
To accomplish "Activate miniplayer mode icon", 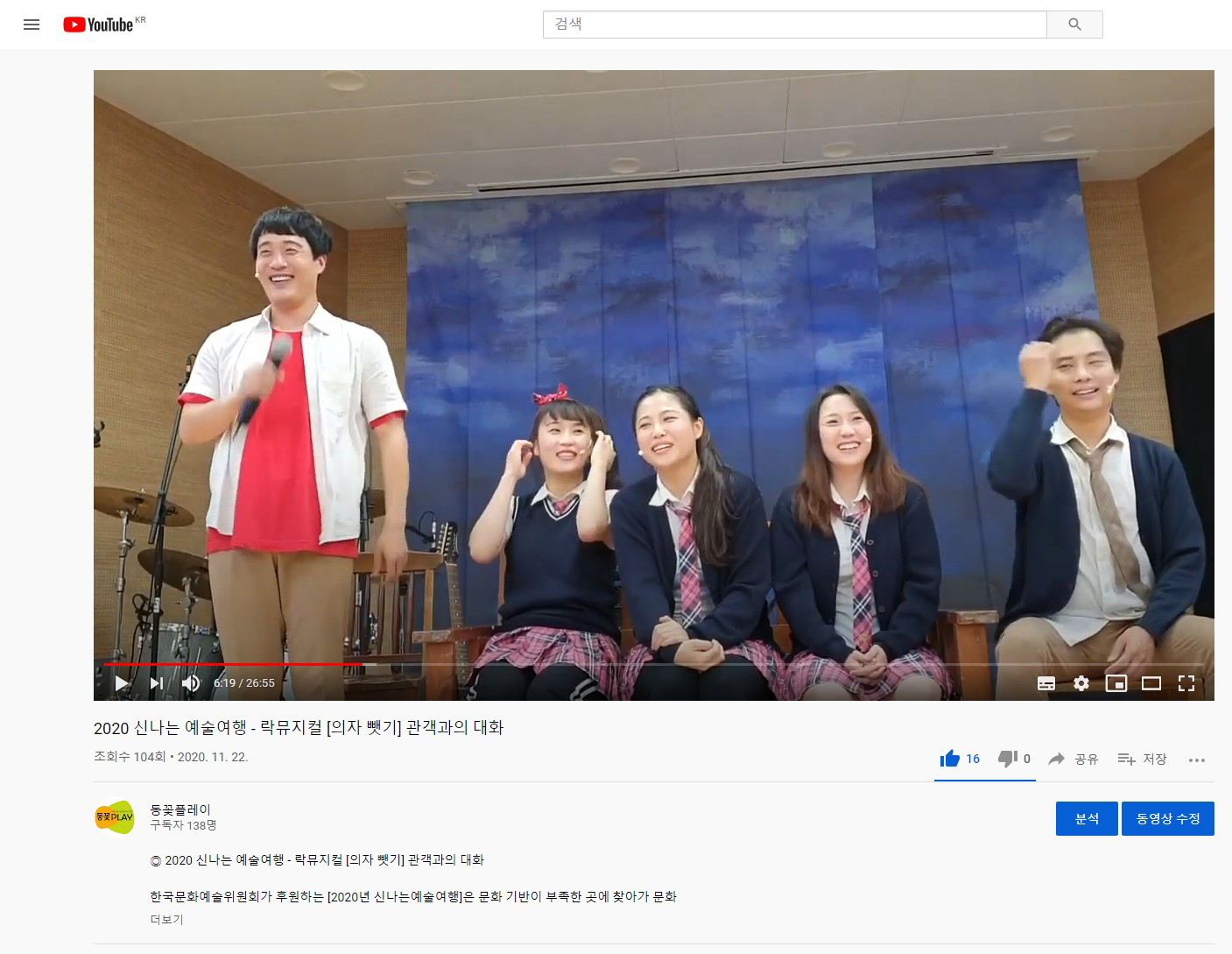I will [x=1116, y=683].
